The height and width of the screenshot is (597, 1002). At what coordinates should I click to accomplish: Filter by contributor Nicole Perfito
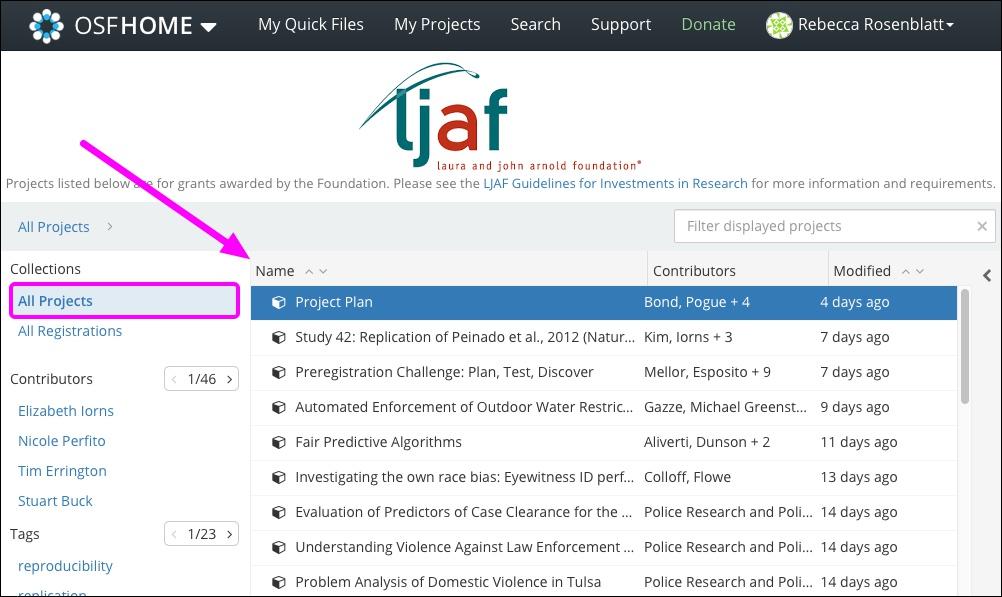point(62,441)
